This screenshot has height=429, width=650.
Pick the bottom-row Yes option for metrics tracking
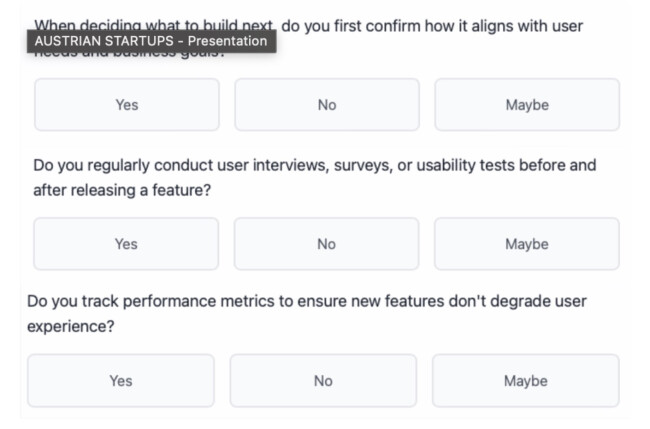coord(120,381)
